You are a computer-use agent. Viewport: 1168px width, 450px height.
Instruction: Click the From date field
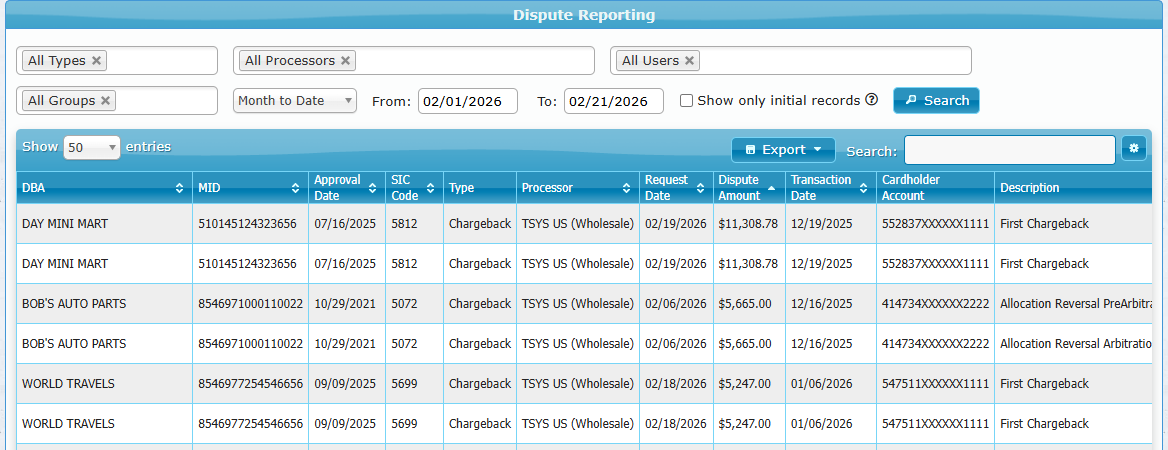467,101
